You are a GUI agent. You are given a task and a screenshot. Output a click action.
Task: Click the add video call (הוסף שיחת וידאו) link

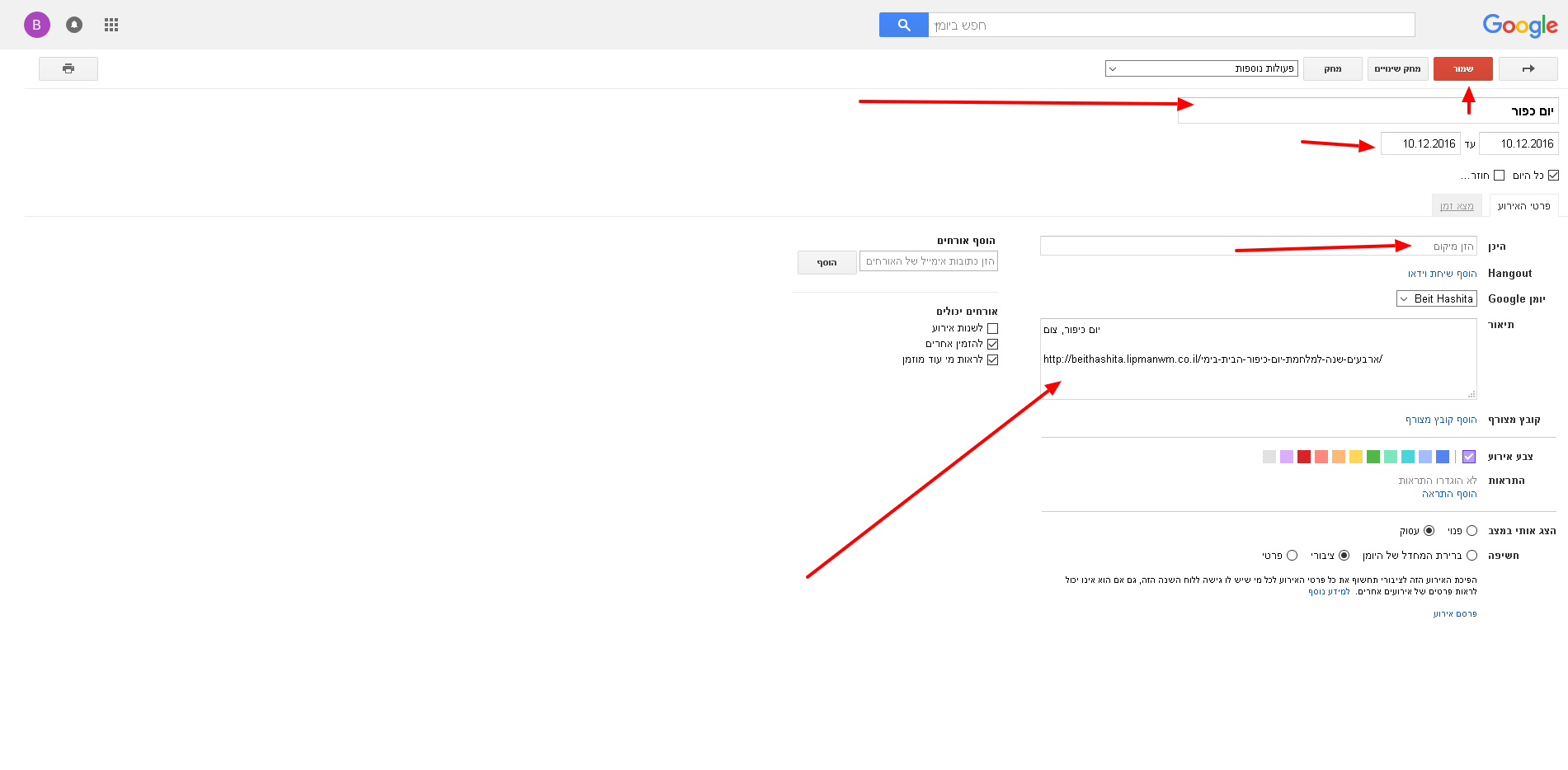[1442, 274]
